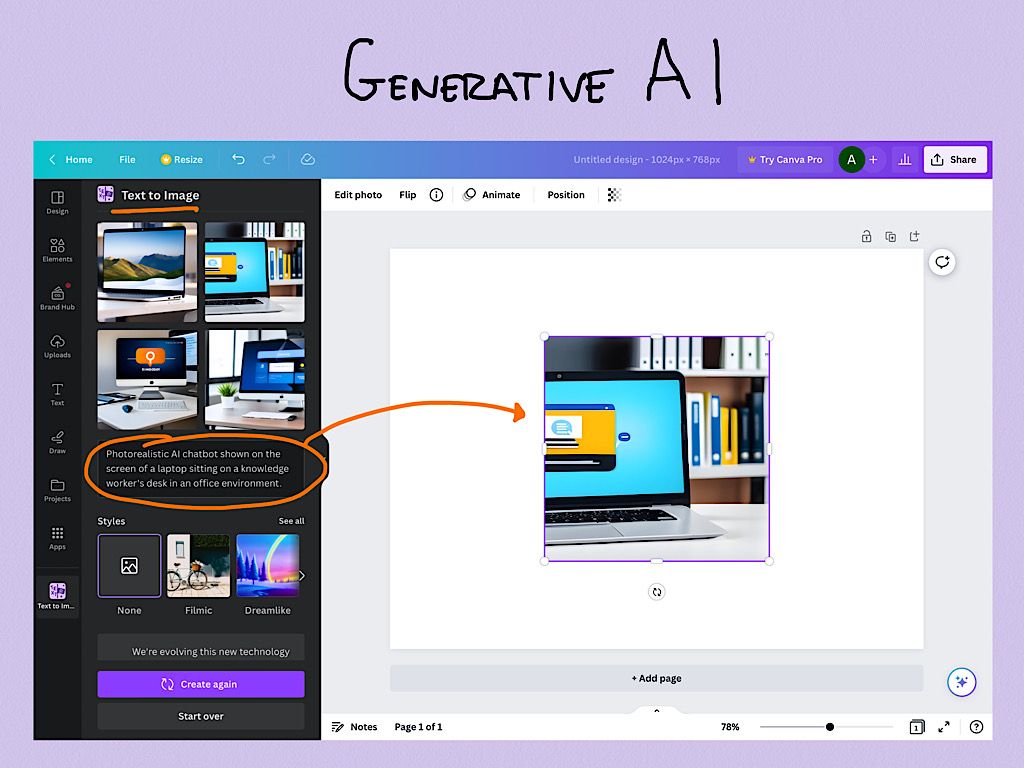Image resolution: width=1024 pixels, height=768 pixels.
Task: Click the duplicate page icon
Action: click(890, 237)
